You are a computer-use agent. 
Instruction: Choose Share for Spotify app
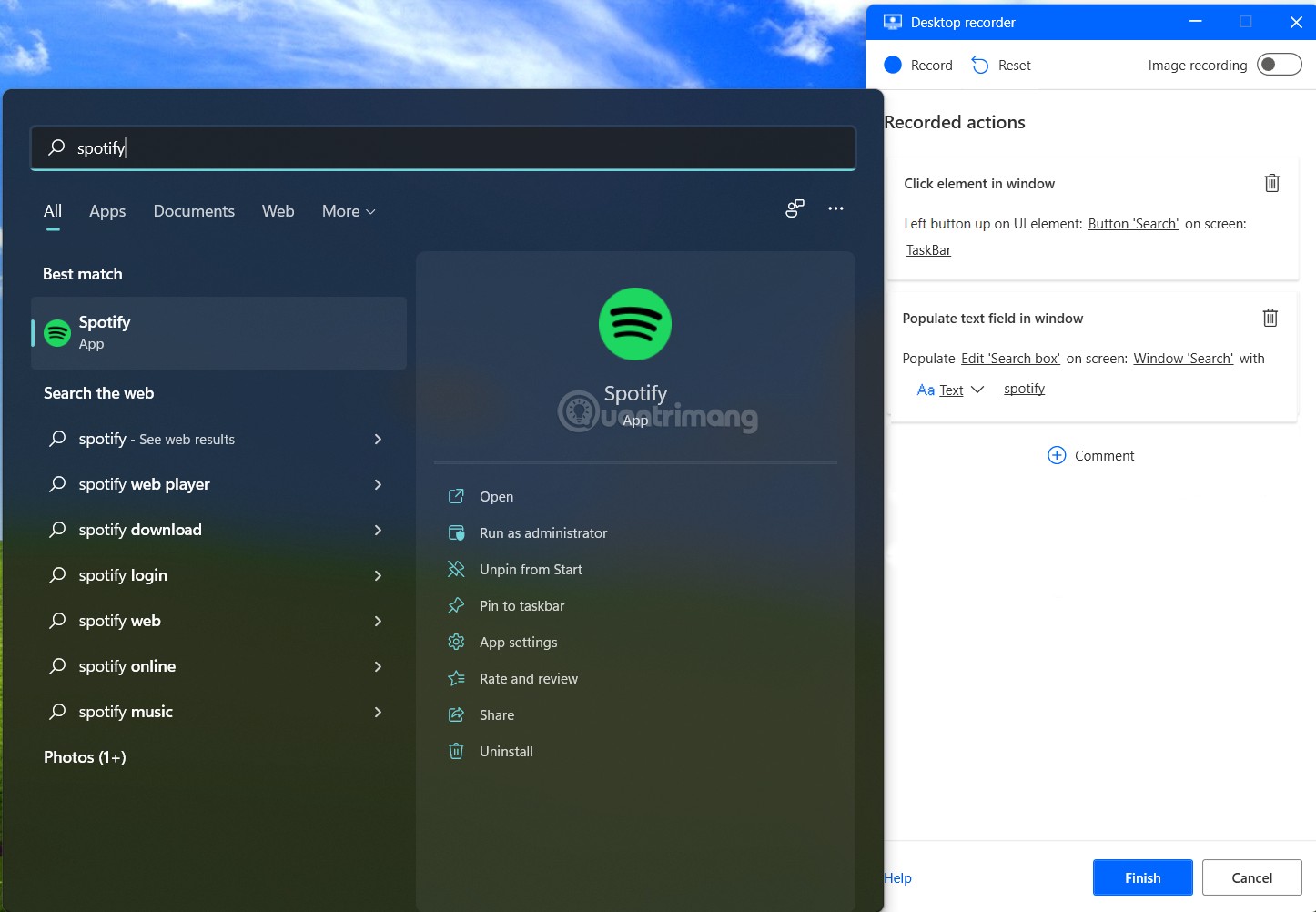pyautogui.click(x=497, y=714)
